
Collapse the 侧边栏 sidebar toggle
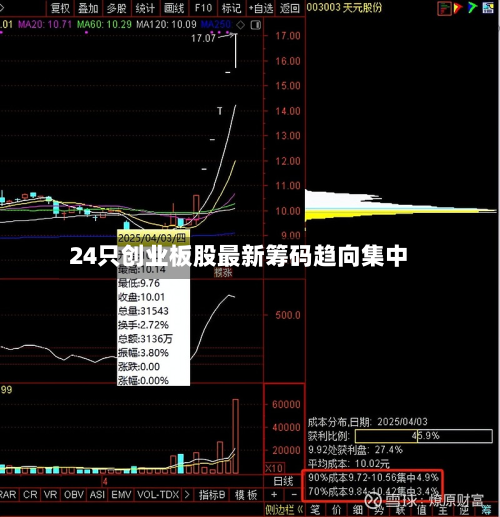pyautogui.click(x=284, y=509)
